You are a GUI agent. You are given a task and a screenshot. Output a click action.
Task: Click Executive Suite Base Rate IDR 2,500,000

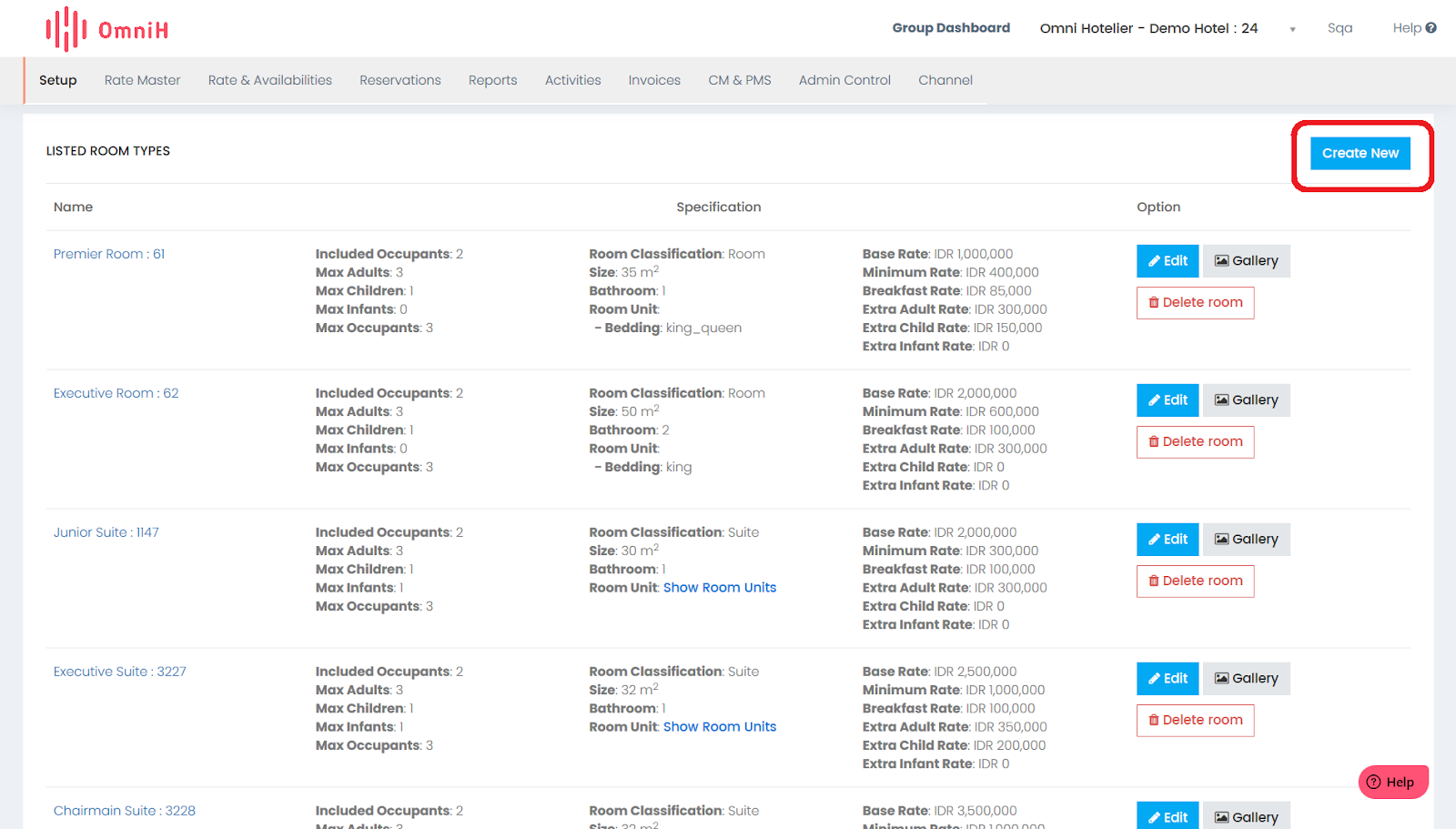click(939, 672)
